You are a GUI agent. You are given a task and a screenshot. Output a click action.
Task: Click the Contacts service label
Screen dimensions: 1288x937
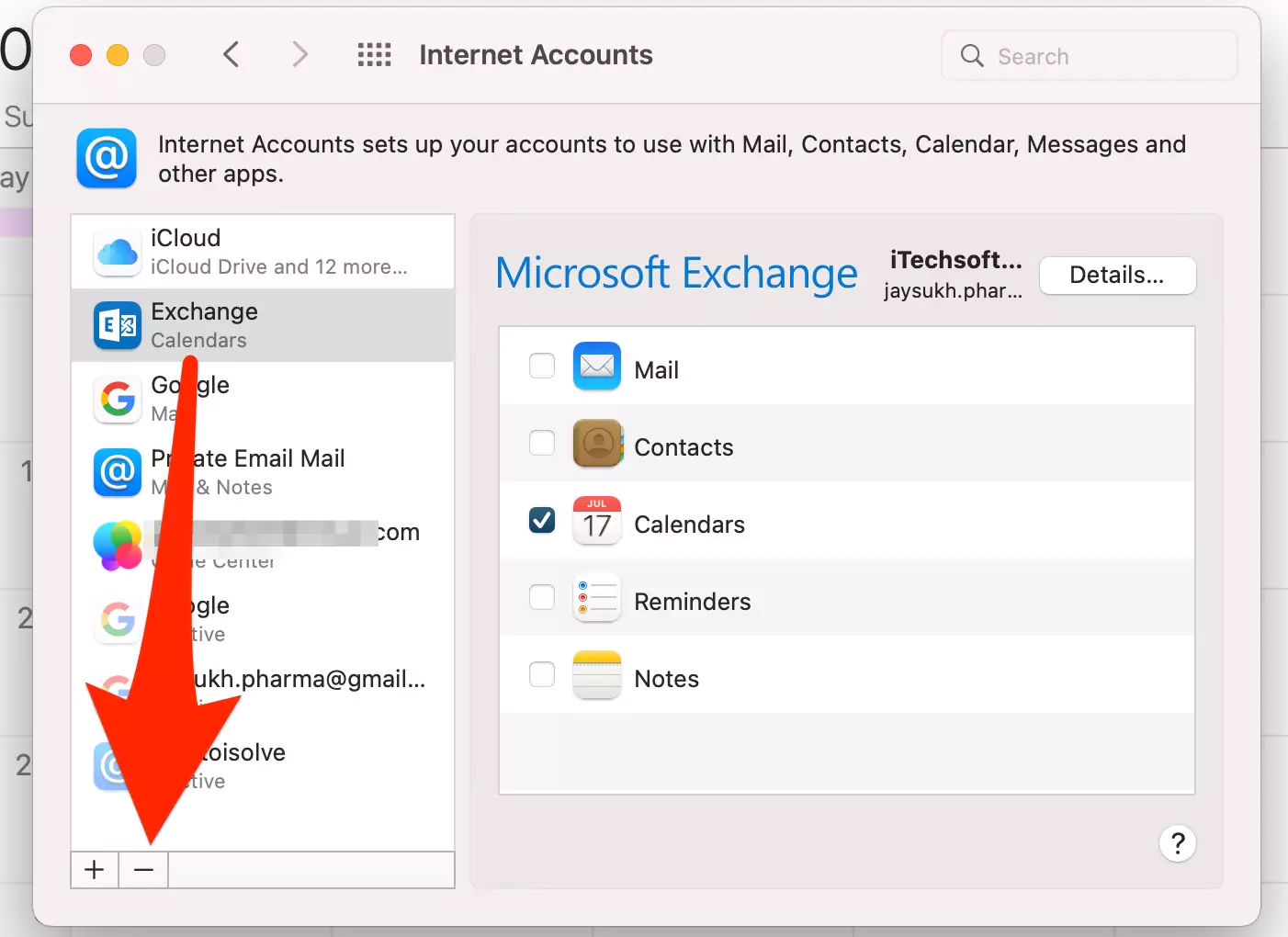pos(684,447)
